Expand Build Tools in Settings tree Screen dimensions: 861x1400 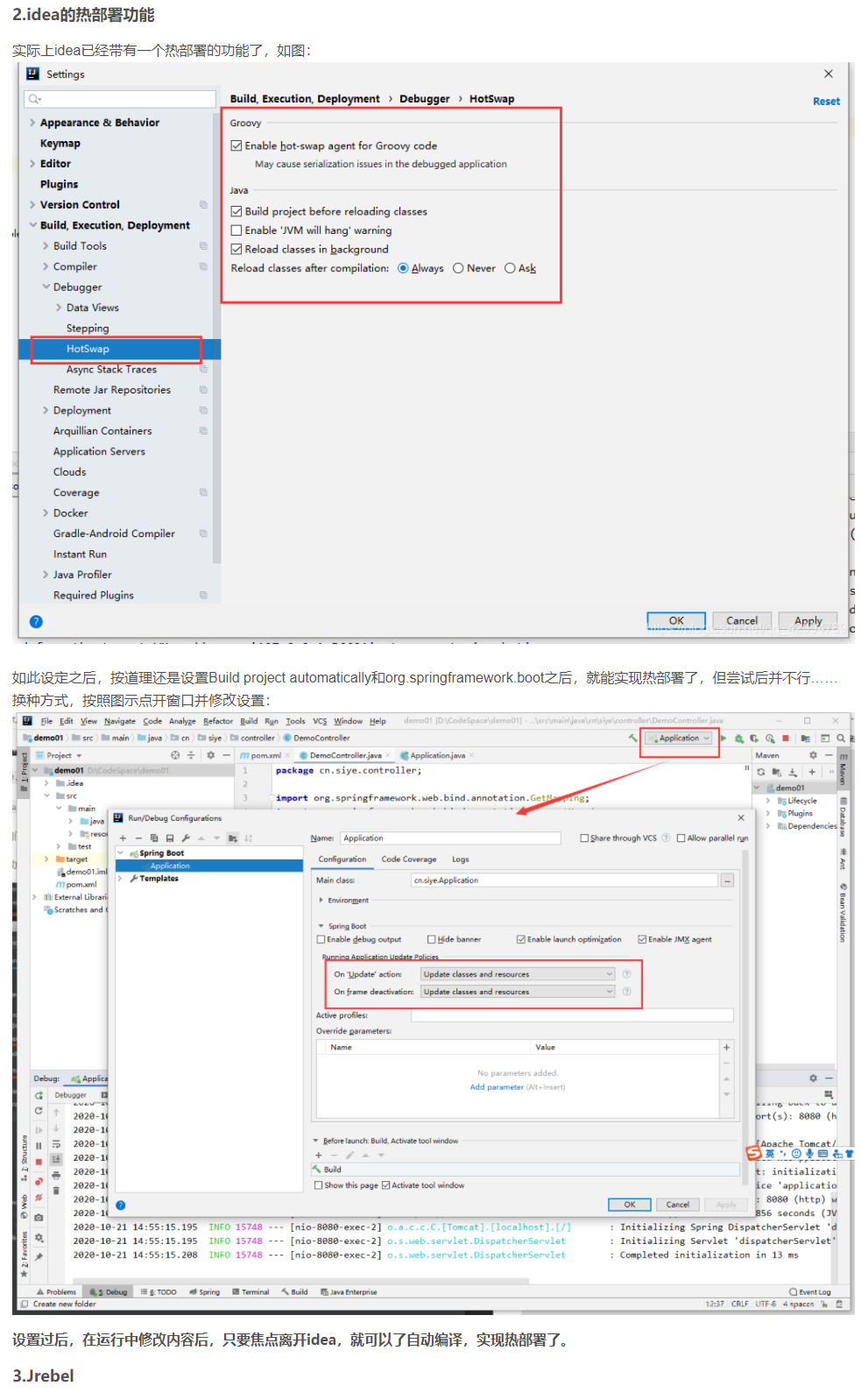point(46,246)
